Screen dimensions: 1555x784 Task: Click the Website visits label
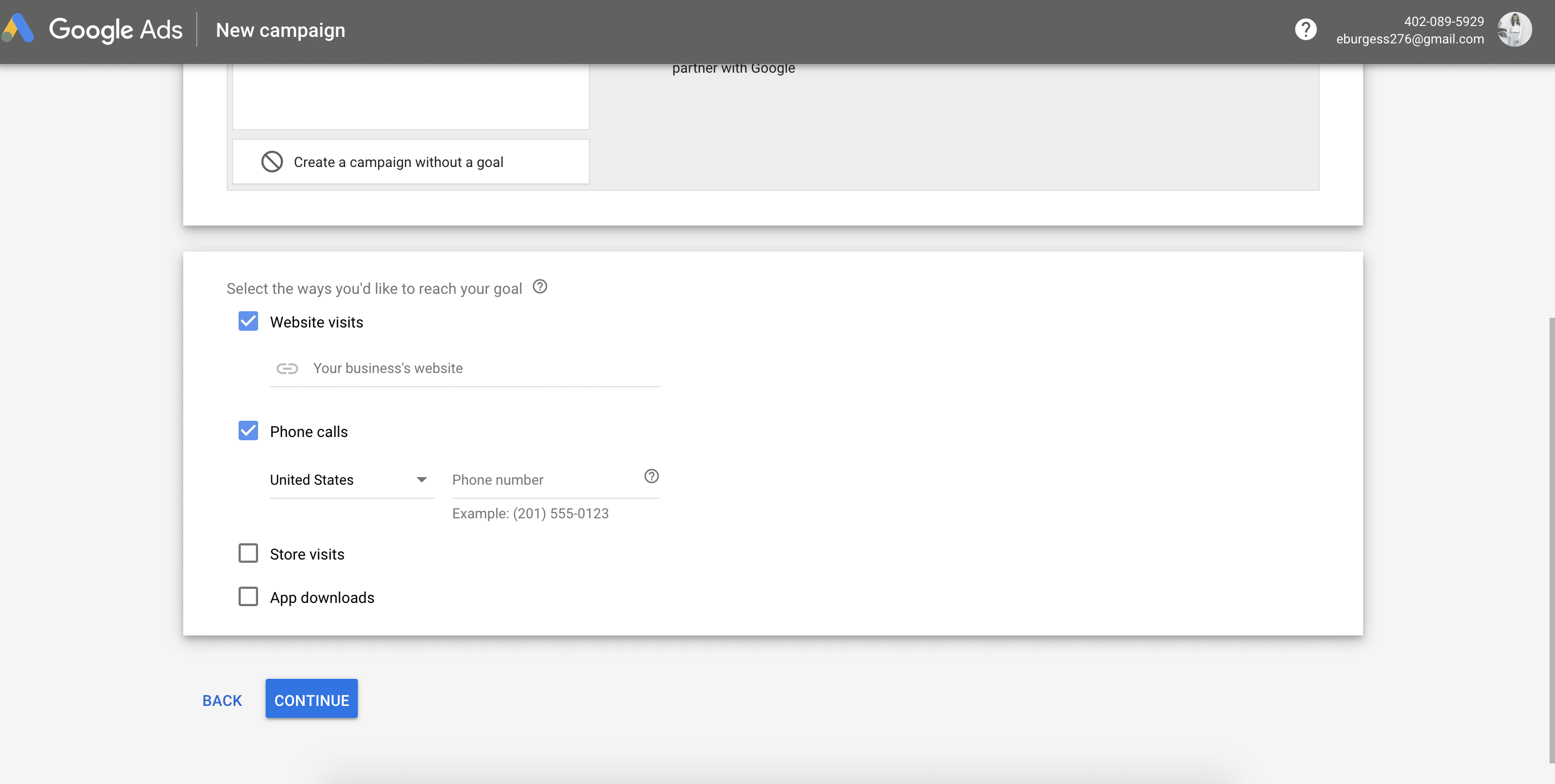click(x=316, y=322)
